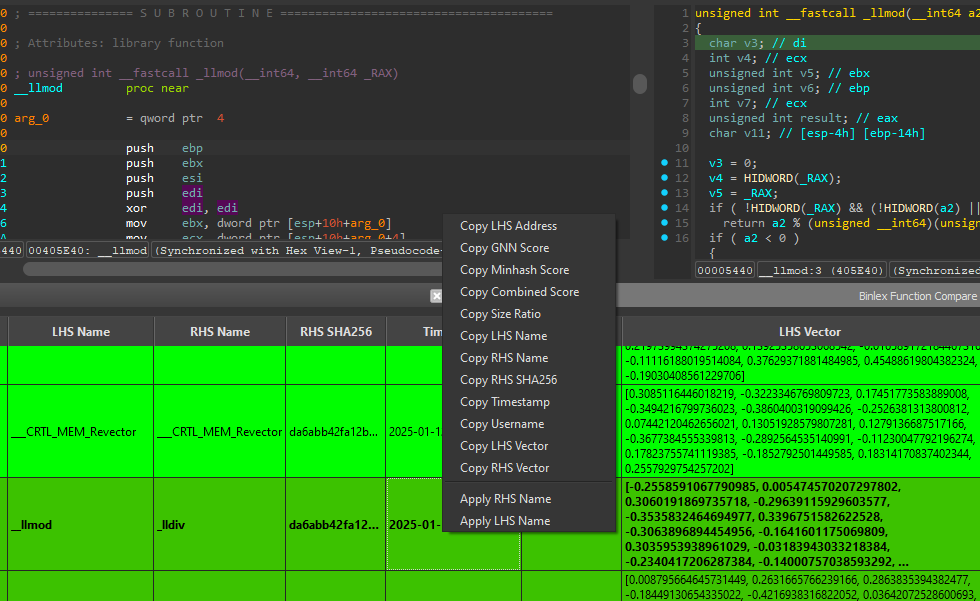Click the 00405E40: __llmod status bar entry
The width and height of the screenshot is (980, 601).
point(88,251)
